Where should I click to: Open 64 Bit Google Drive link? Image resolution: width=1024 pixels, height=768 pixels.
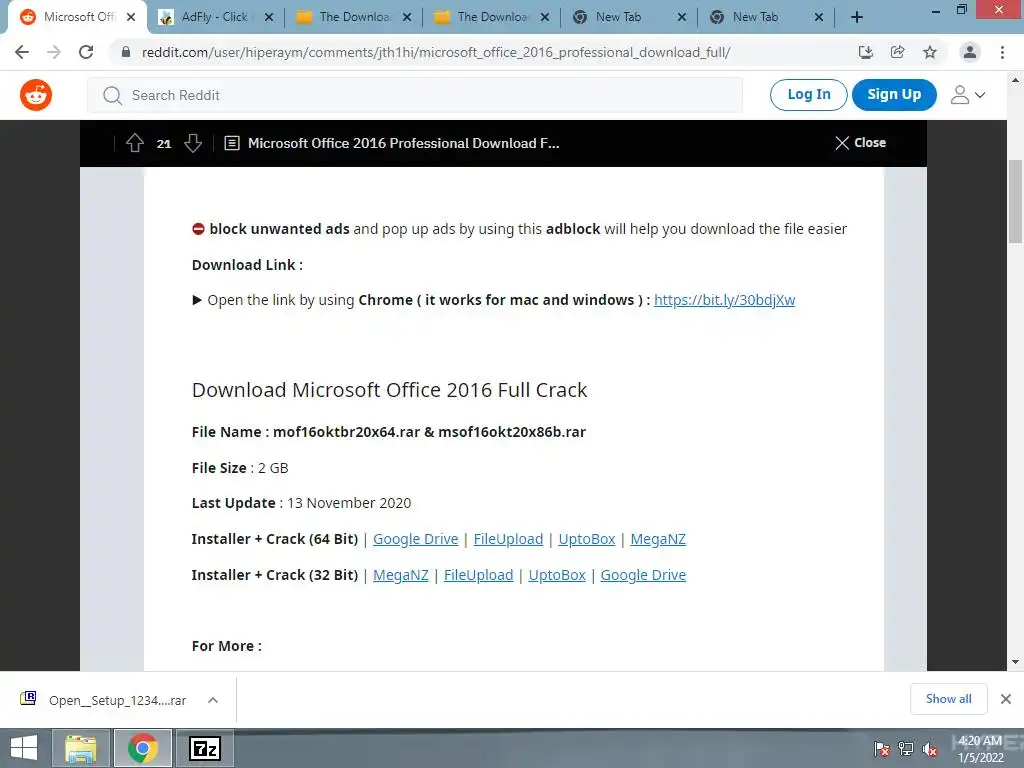tap(415, 539)
